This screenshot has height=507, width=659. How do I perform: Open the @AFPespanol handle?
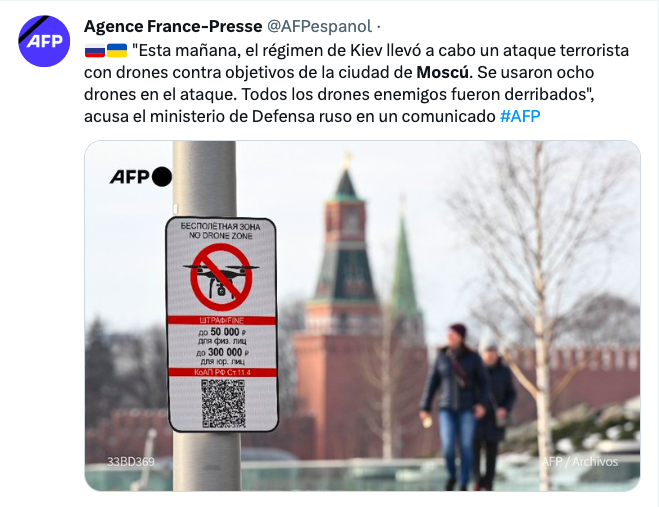319,26
